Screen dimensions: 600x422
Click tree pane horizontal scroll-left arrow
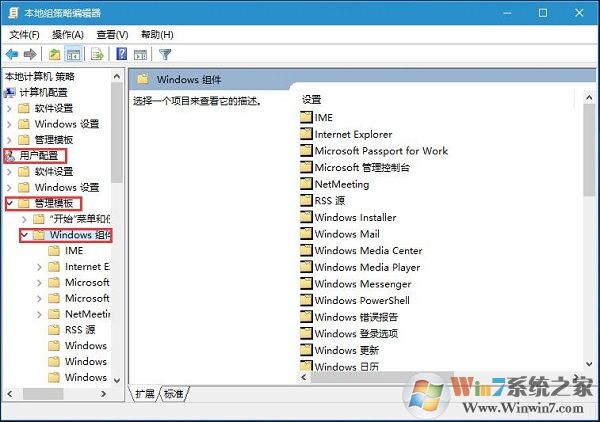point(10,394)
